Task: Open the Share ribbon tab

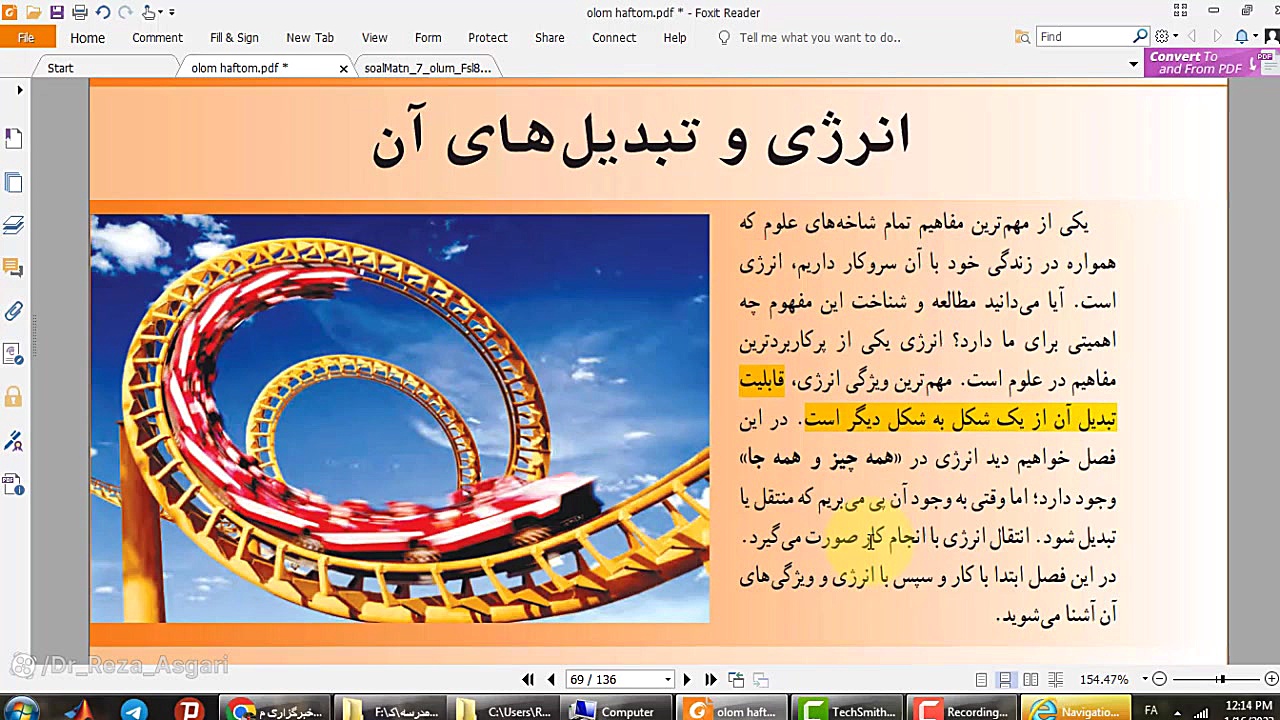Action: click(x=550, y=37)
